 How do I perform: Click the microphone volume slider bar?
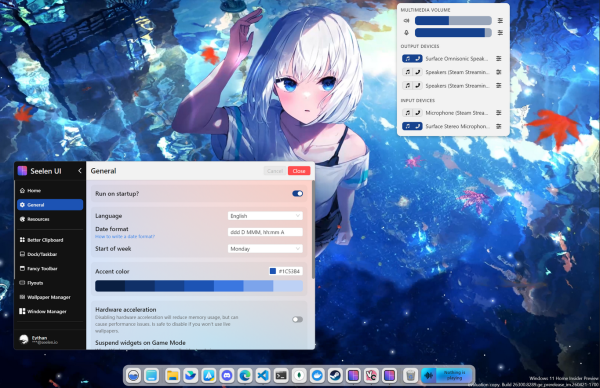click(453, 33)
